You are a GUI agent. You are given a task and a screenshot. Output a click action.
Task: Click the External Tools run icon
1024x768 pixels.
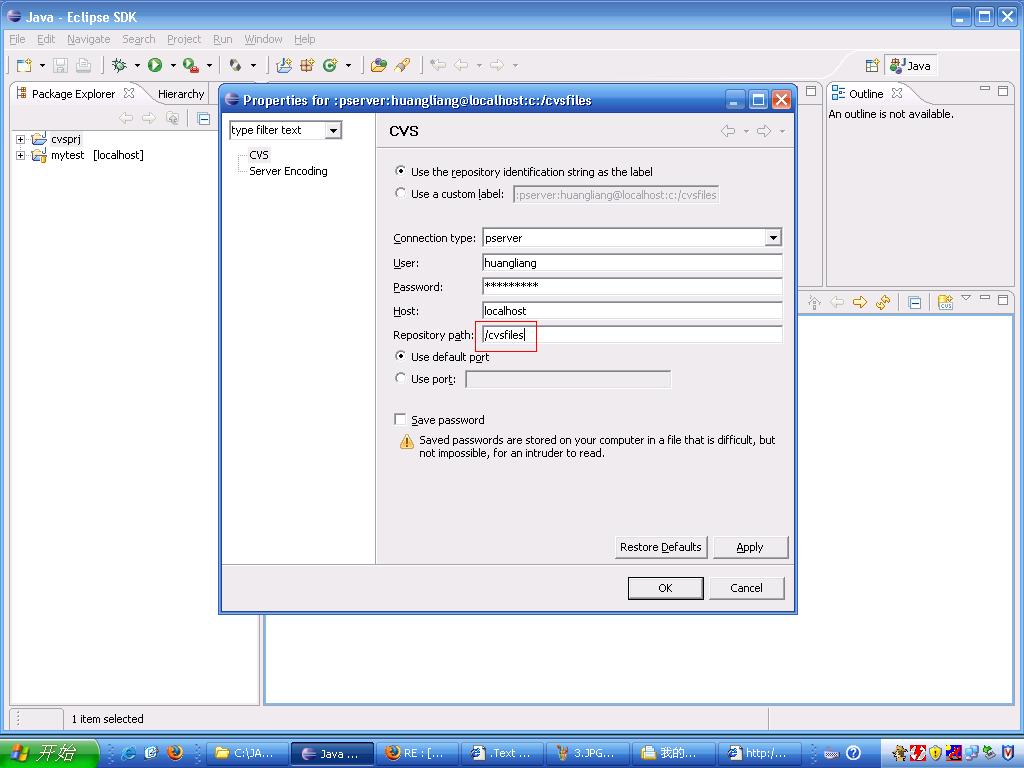pos(191,65)
